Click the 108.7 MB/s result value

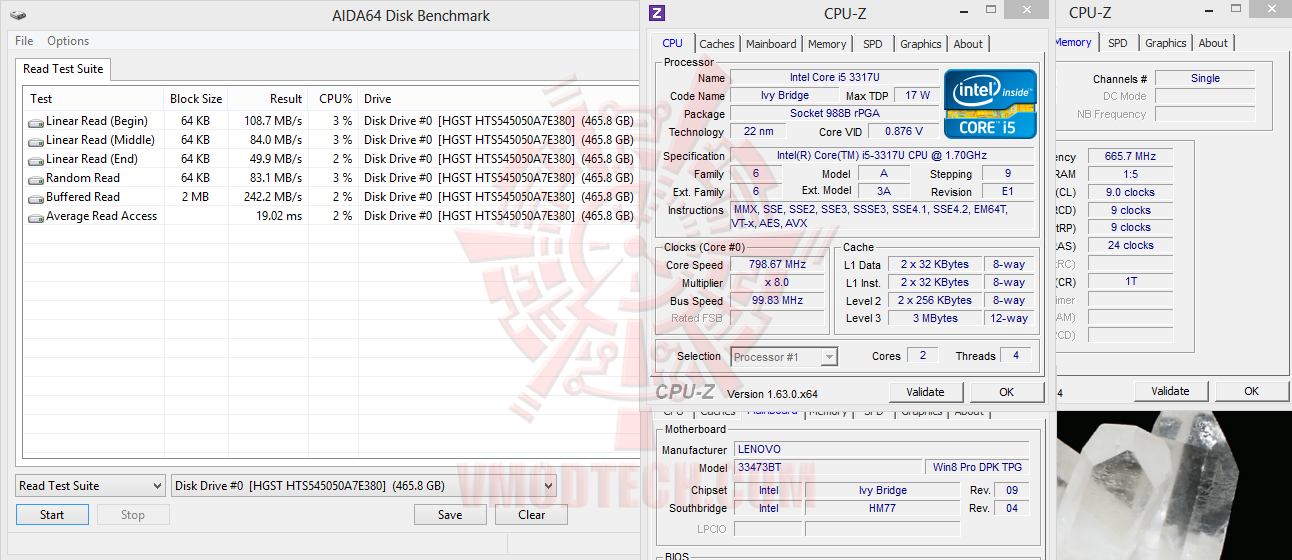[x=273, y=121]
